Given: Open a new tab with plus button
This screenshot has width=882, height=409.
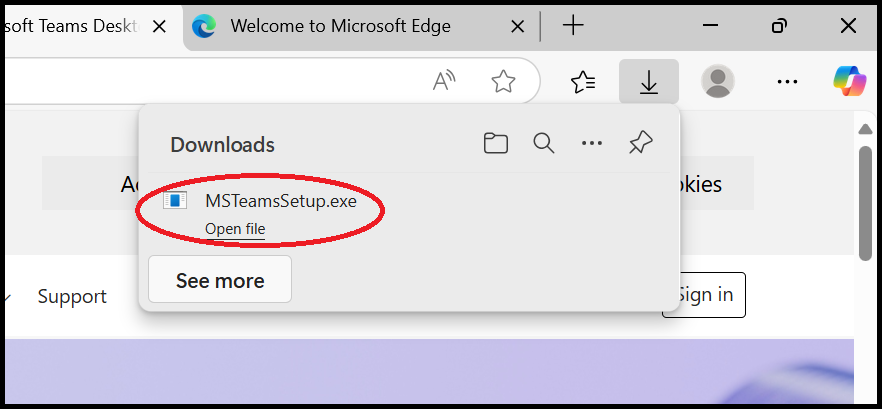Looking at the screenshot, I should 573,26.
